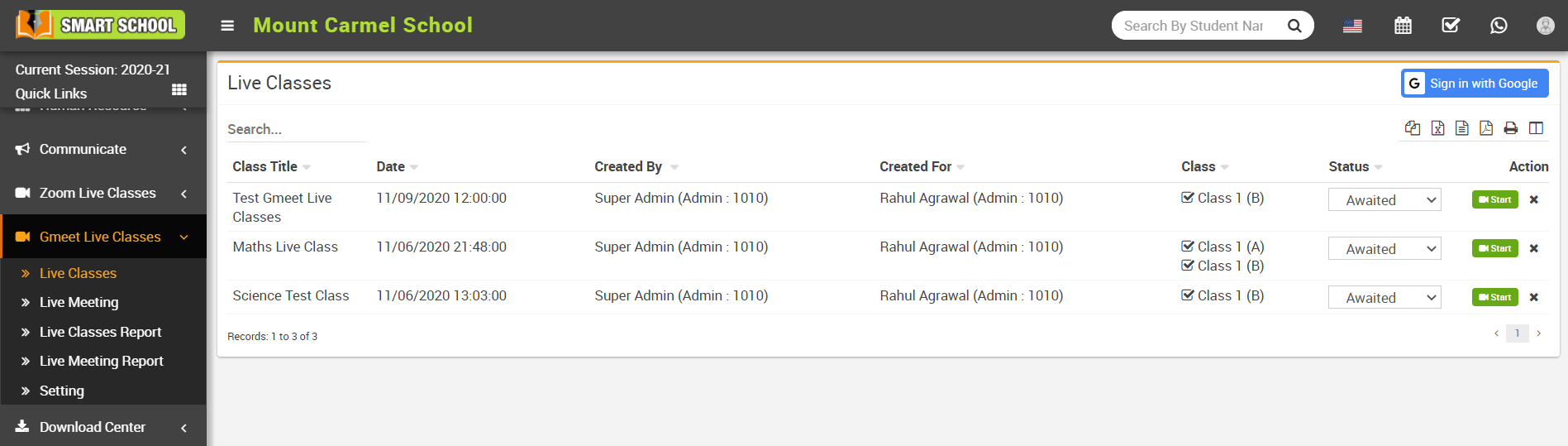Go to Setting under Gmeet menu
The height and width of the screenshot is (446, 1568).
coord(62,391)
